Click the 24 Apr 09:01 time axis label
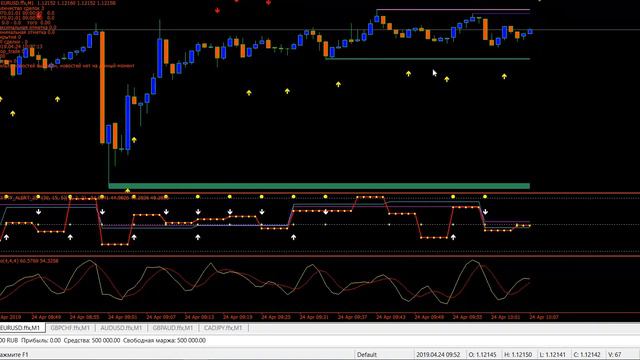Image resolution: width=640 pixels, height=360 pixels. [122, 317]
